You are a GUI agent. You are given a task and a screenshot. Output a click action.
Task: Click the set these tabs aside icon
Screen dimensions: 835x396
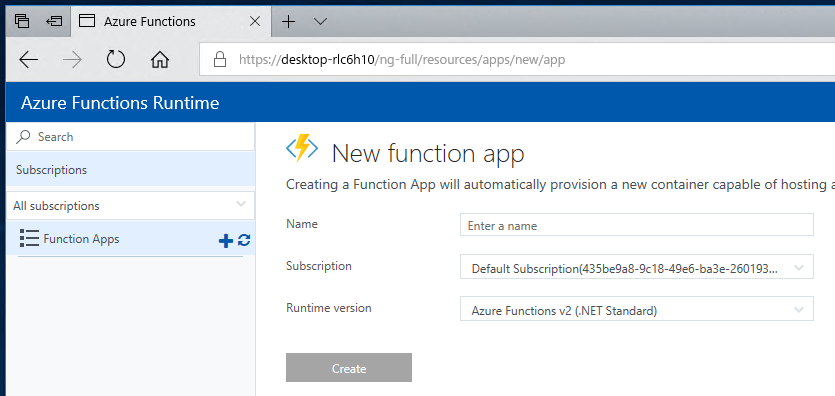tap(54, 21)
